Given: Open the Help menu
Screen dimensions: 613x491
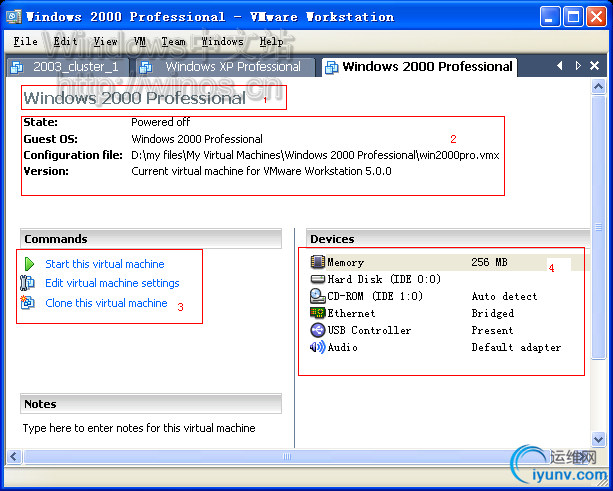Looking at the screenshot, I should pyautogui.click(x=271, y=41).
